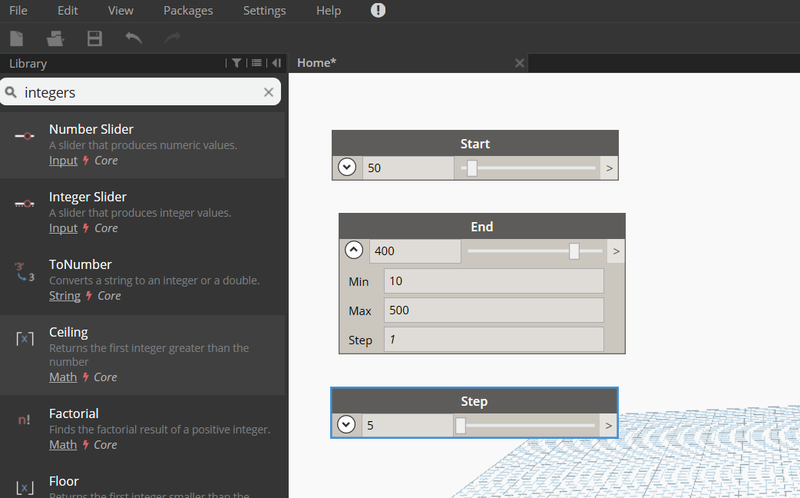
Task: Select the Ceiling library entry title
Action: [68, 332]
